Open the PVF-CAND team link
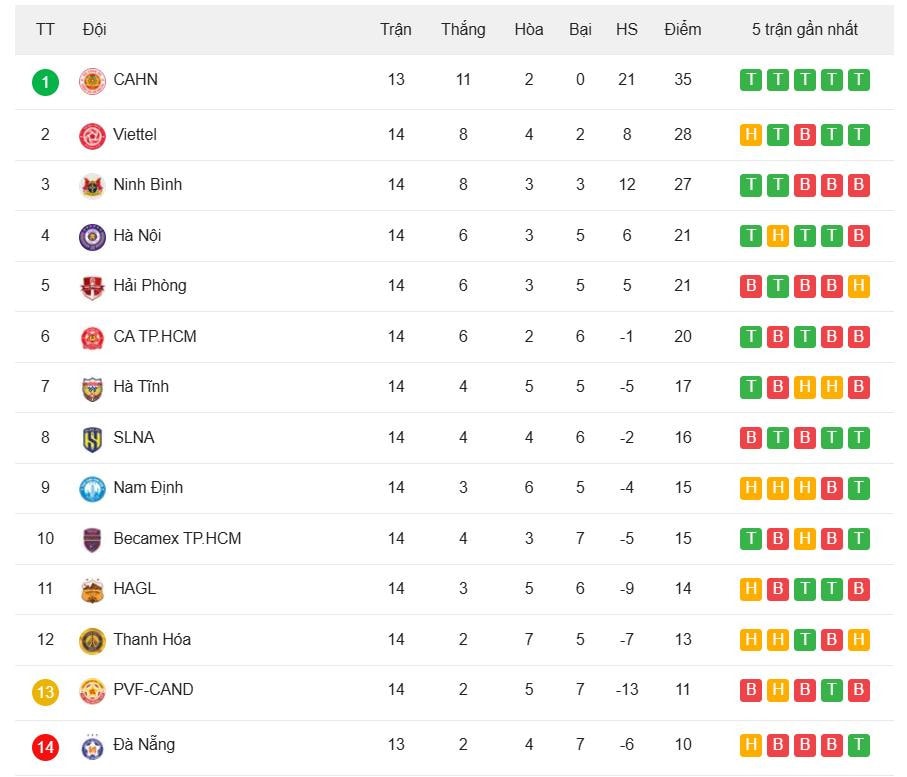The width and height of the screenshot is (907, 777). coord(153,689)
